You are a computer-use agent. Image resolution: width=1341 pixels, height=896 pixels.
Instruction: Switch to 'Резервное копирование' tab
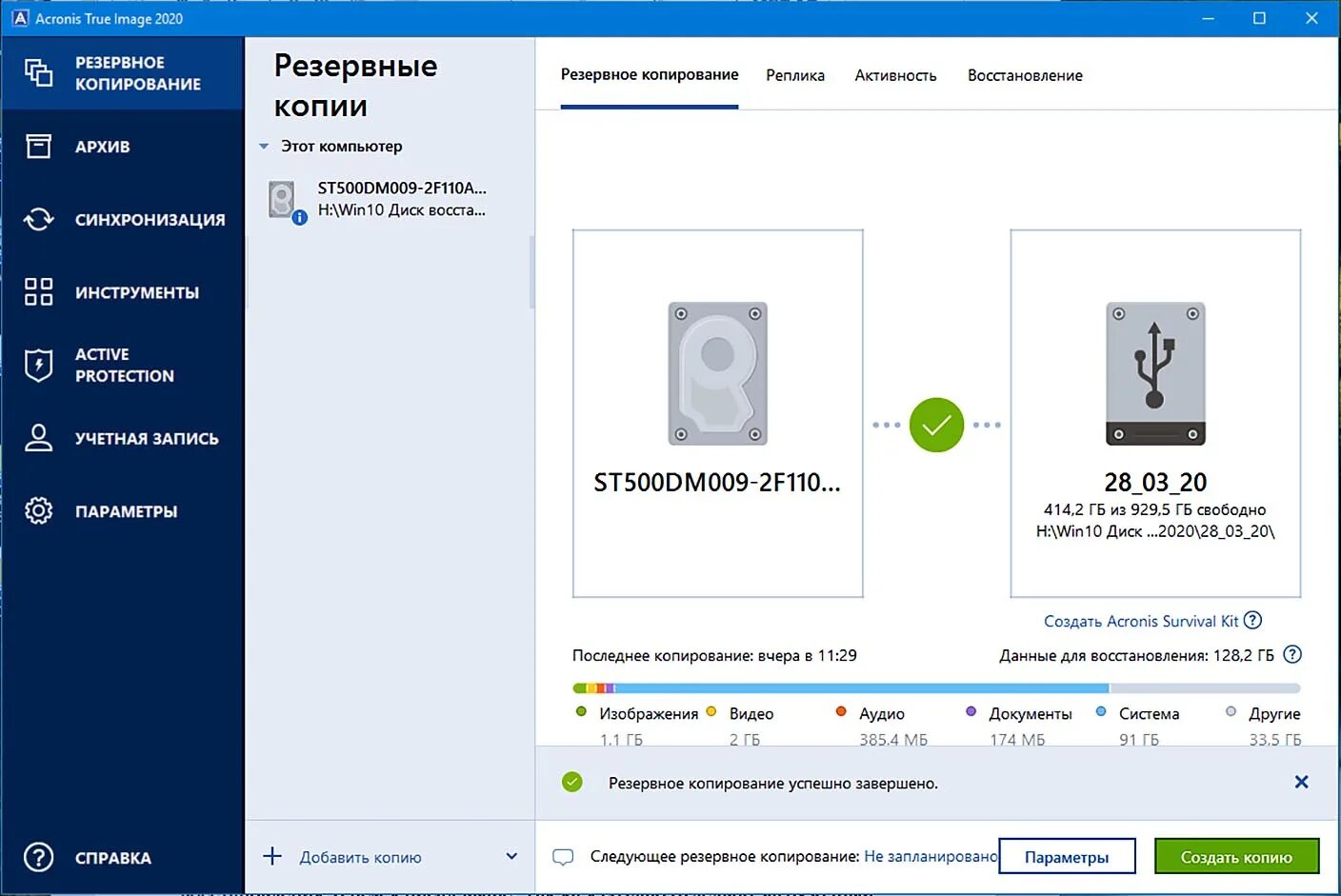650,74
